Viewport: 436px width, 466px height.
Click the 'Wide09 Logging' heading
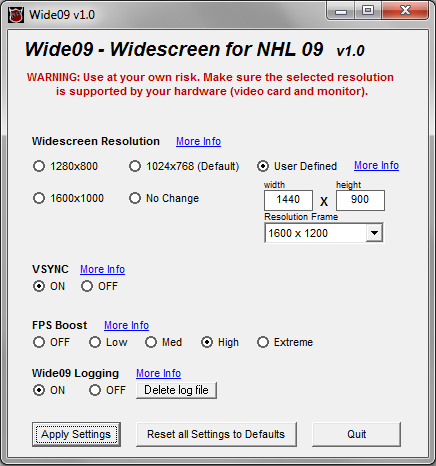tap(75, 373)
